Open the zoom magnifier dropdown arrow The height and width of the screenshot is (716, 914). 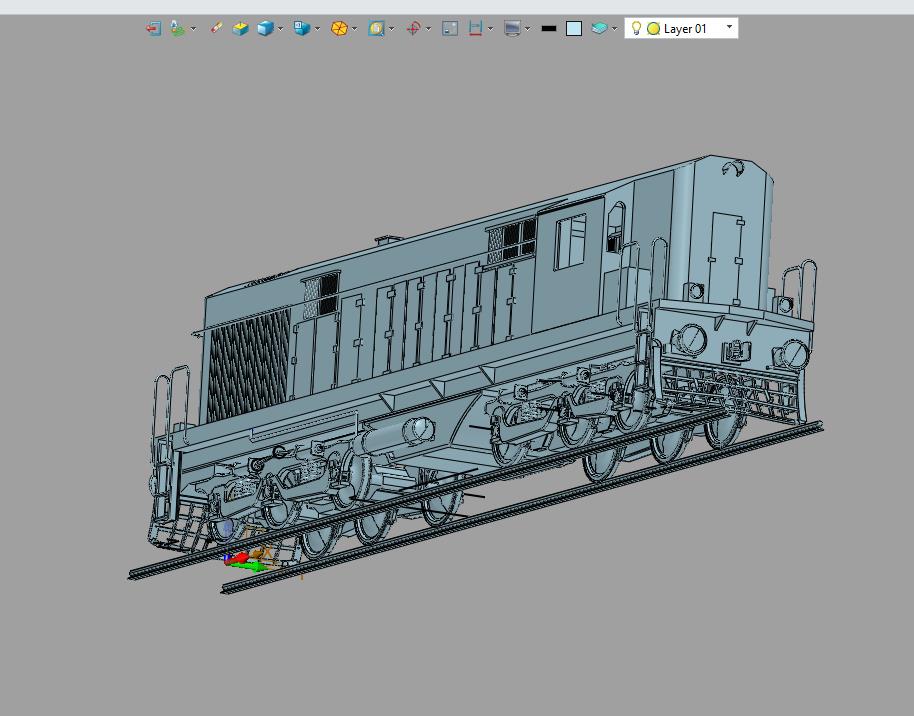(392, 29)
